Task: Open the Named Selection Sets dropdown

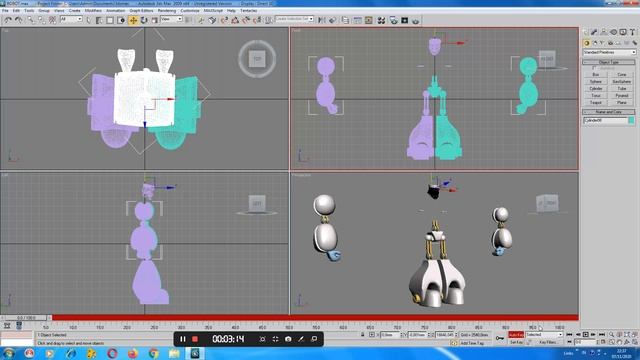Action: [x=294, y=19]
